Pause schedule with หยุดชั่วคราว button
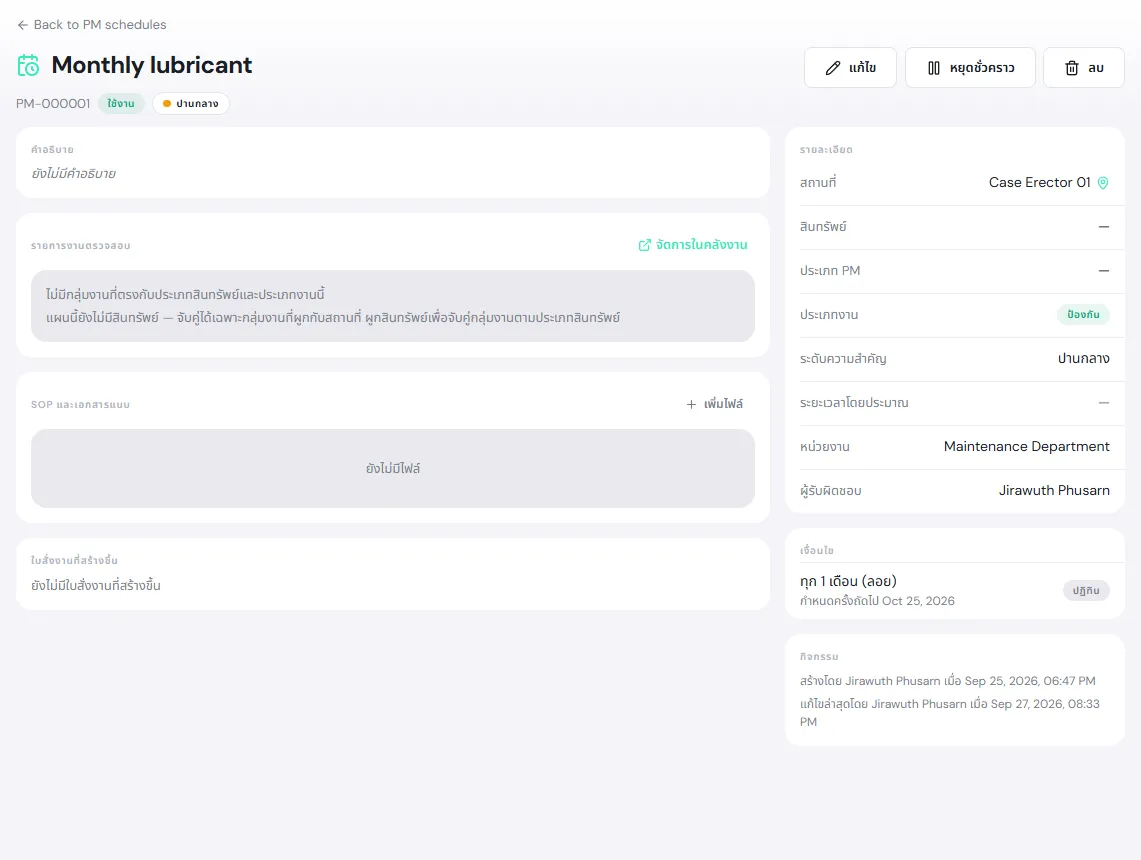 [970, 68]
